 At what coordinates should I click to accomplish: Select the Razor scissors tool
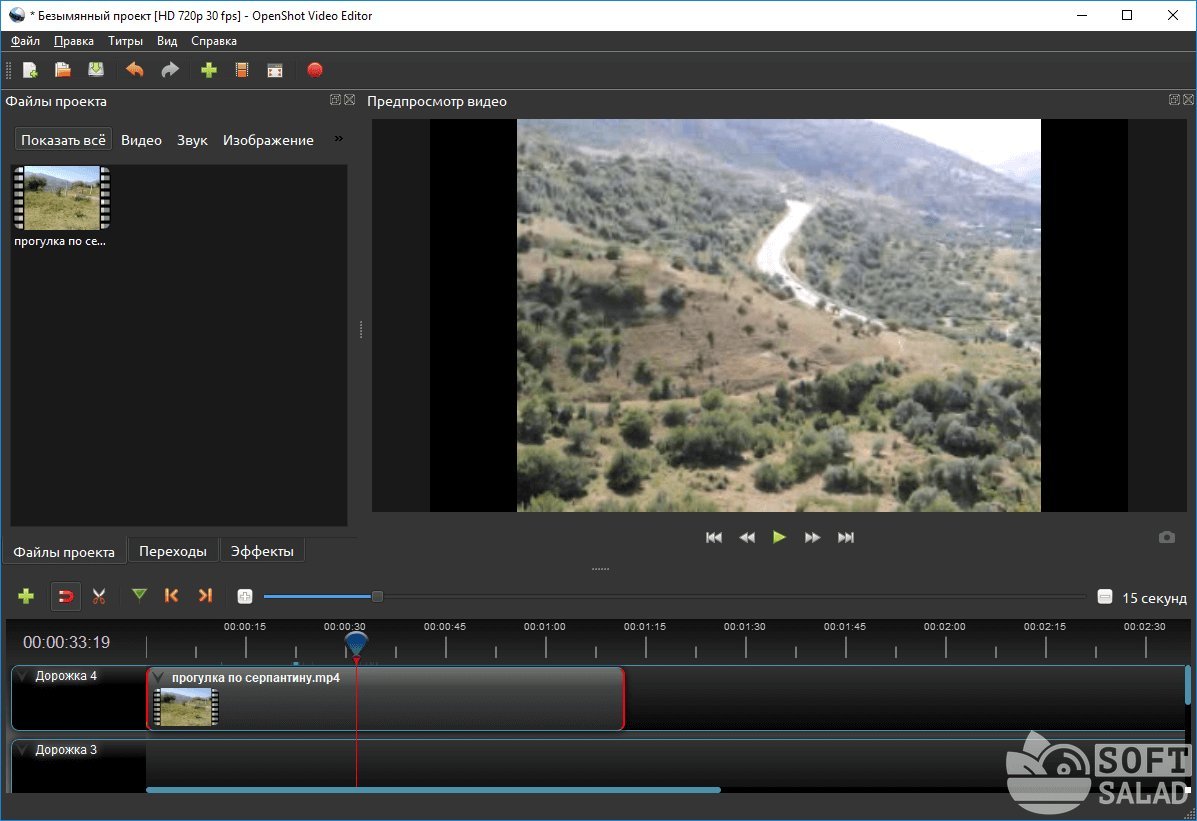coord(99,596)
